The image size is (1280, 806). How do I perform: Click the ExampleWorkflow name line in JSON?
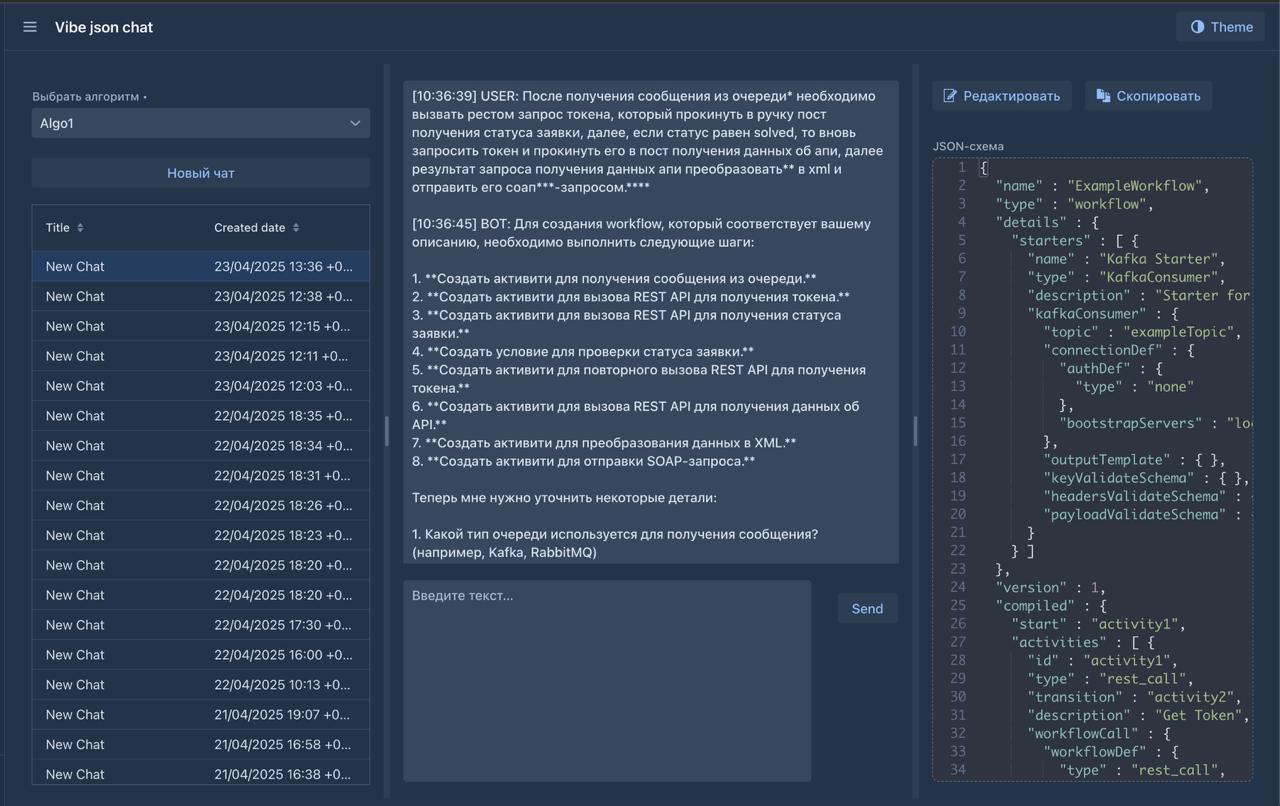pos(1103,186)
